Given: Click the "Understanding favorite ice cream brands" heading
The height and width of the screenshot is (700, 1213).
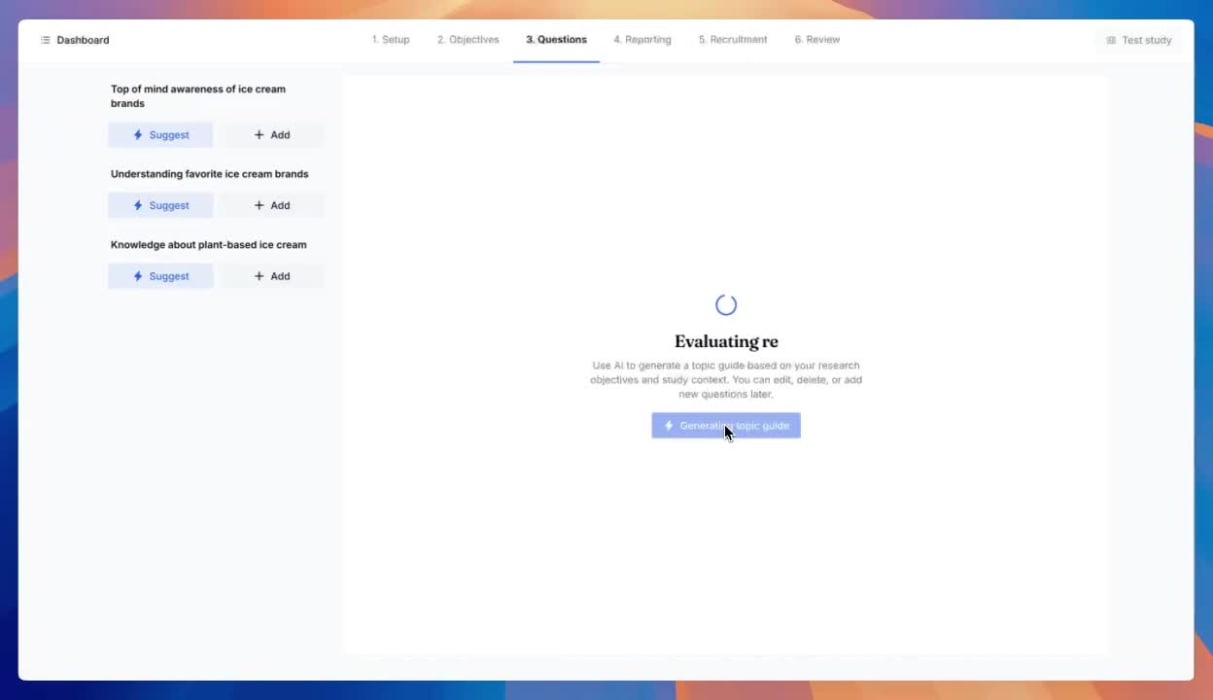Looking at the screenshot, I should coord(209,174).
